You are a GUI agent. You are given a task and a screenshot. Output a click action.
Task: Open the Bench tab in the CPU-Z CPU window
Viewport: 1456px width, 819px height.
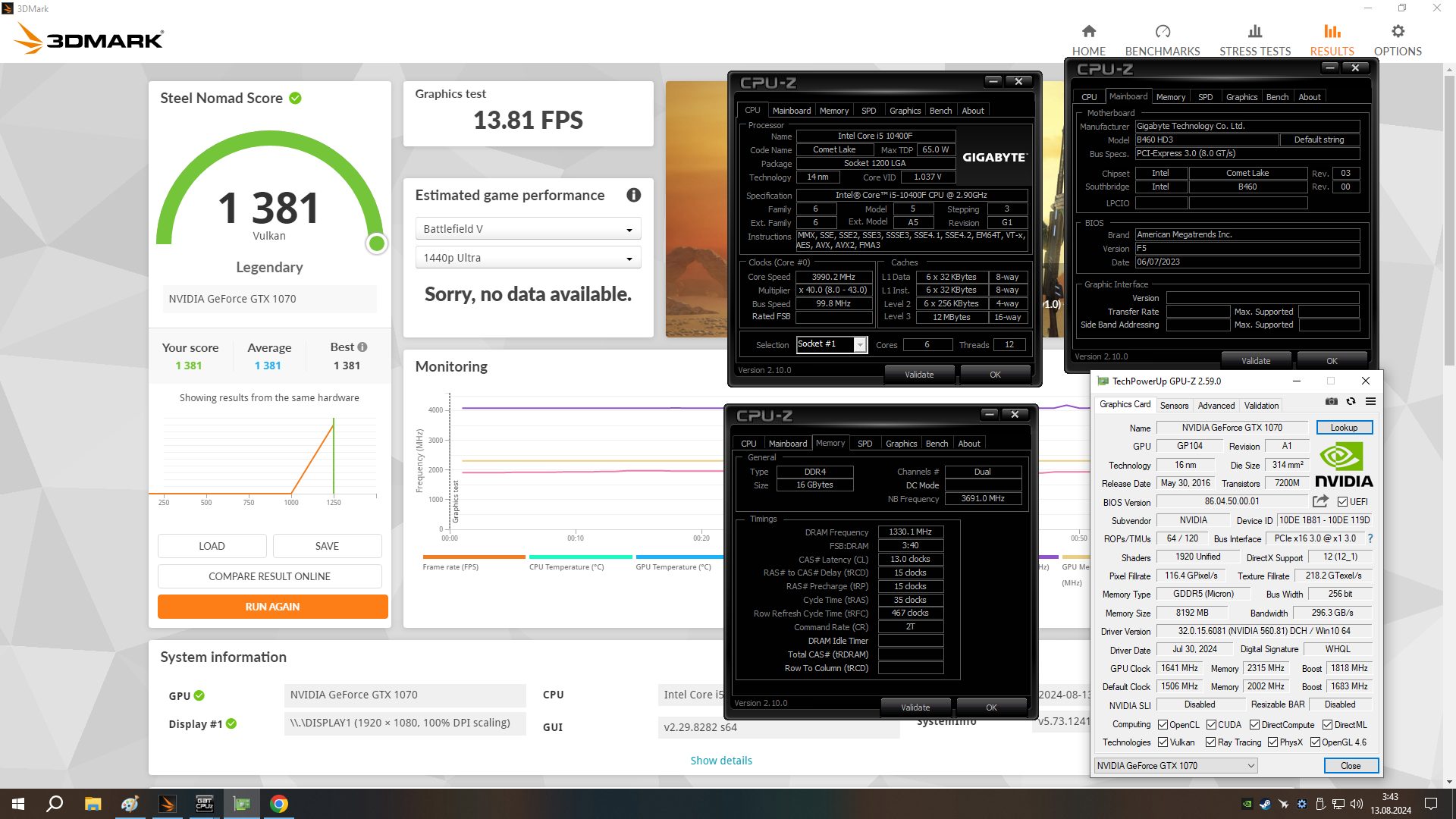[940, 111]
